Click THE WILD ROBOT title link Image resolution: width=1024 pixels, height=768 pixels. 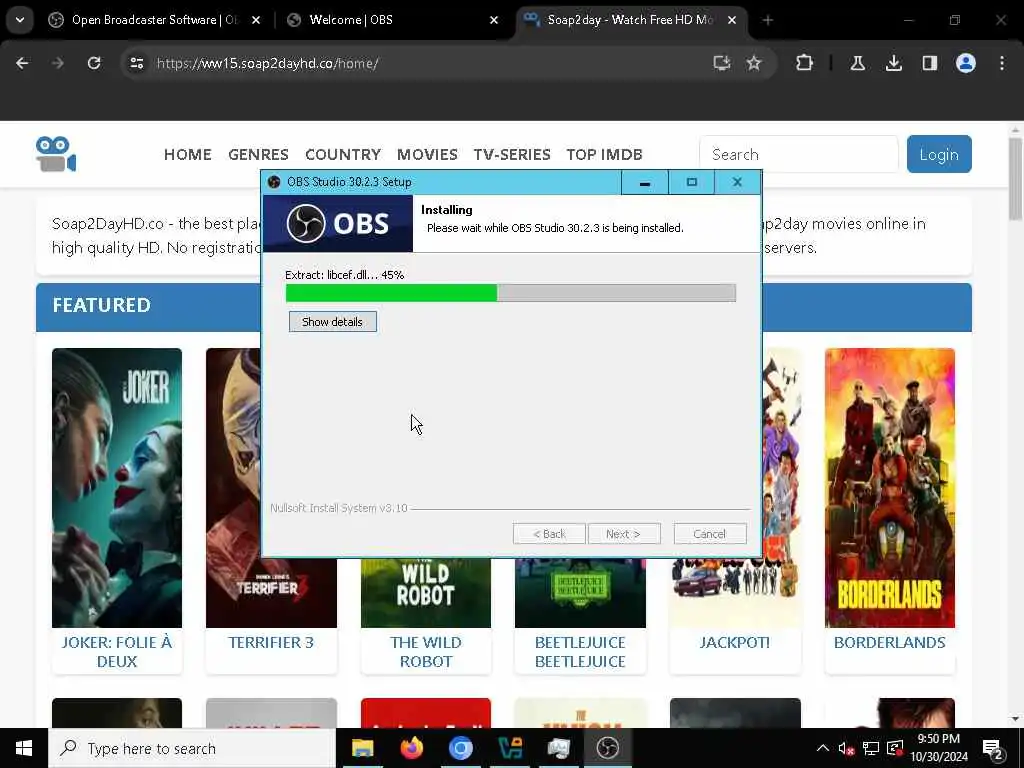pyautogui.click(x=426, y=652)
